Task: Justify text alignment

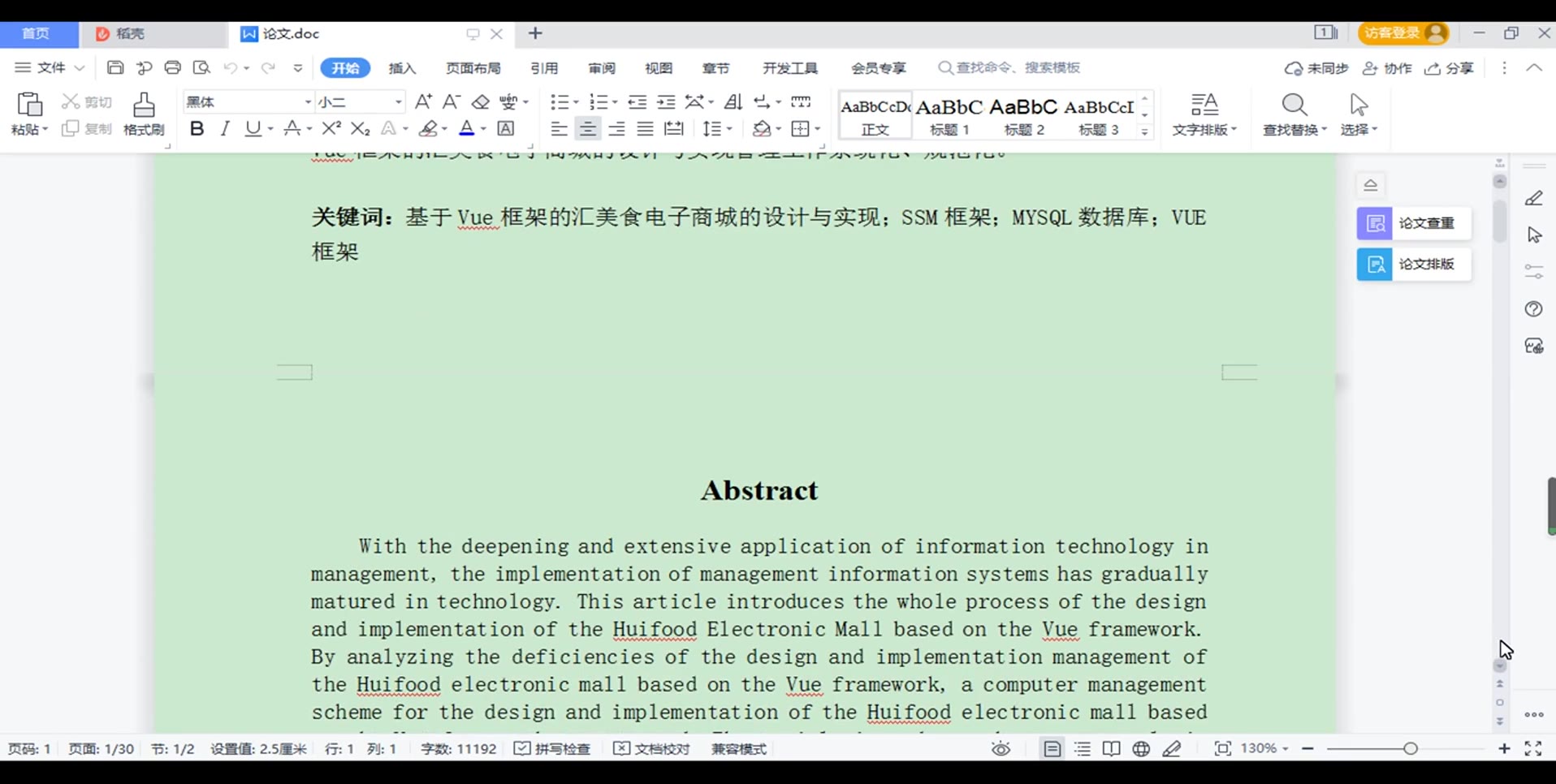Action: click(x=646, y=128)
